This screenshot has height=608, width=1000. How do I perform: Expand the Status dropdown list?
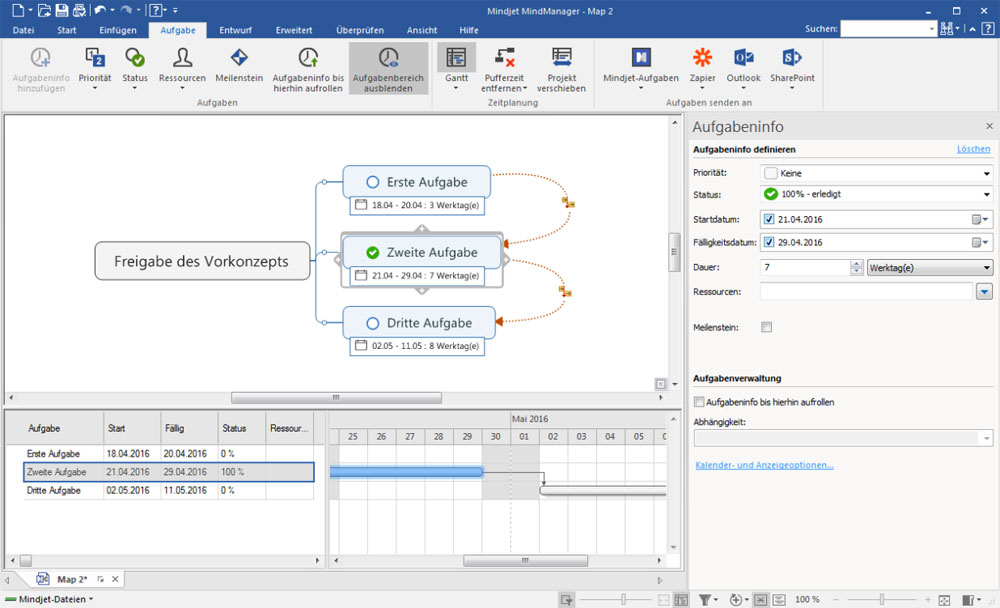(x=986, y=195)
